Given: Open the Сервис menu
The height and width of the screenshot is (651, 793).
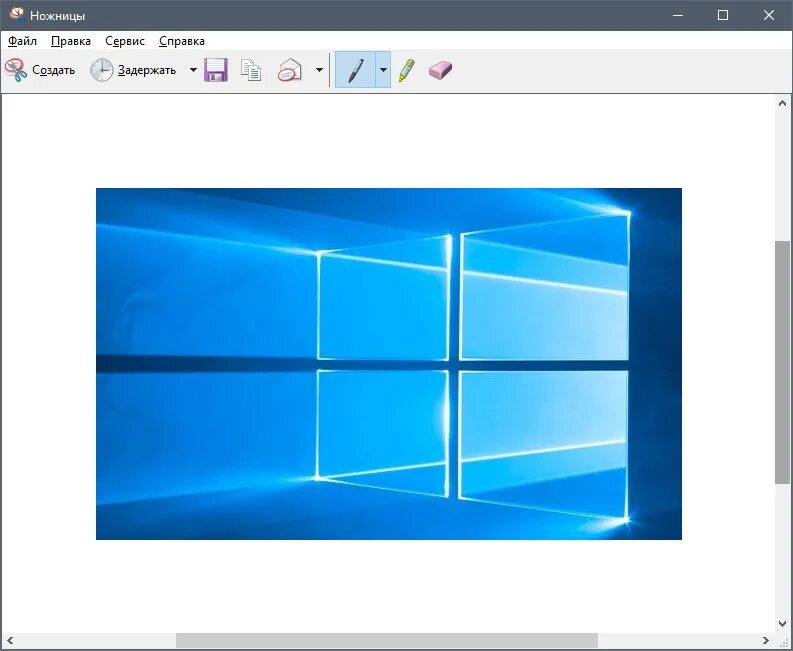Looking at the screenshot, I should (x=125, y=41).
